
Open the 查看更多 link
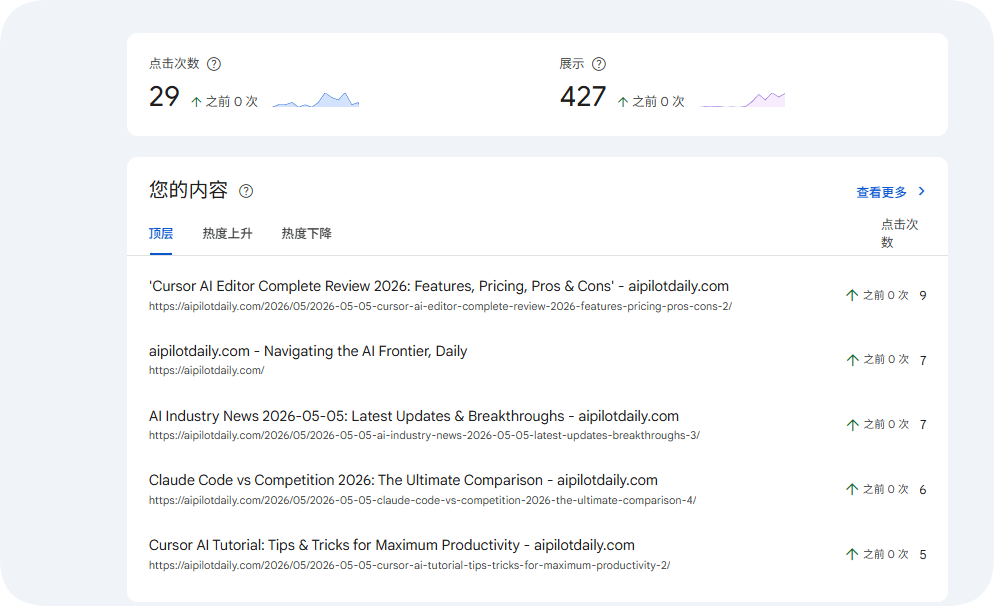coord(881,192)
